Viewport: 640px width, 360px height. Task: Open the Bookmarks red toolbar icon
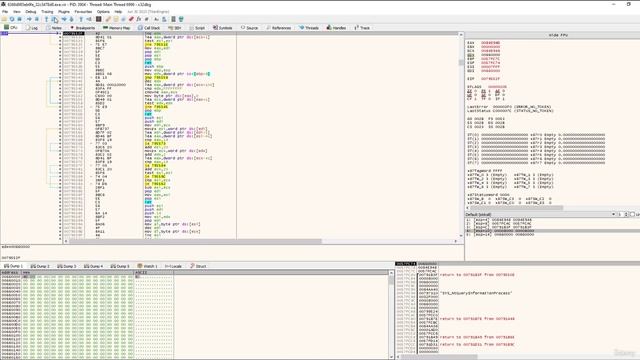point(131,19)
